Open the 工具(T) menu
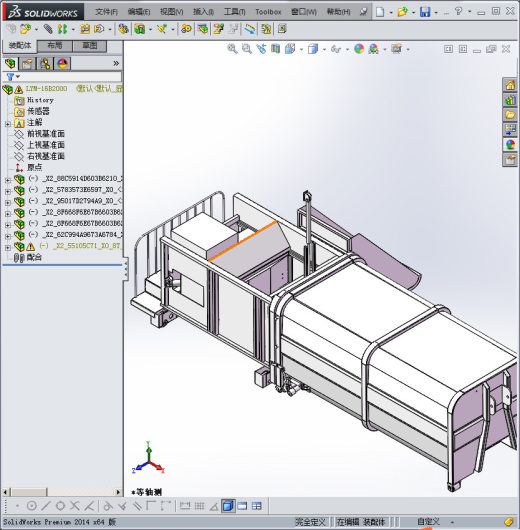 pos(234,12)
